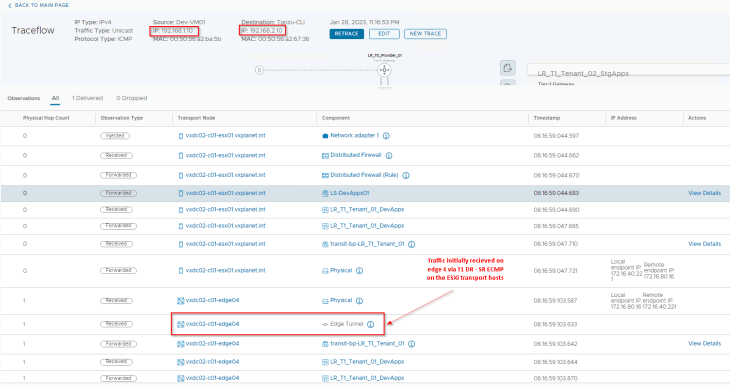Click the EDIT button
Viewport: 730px width, 385px height.
384,34
